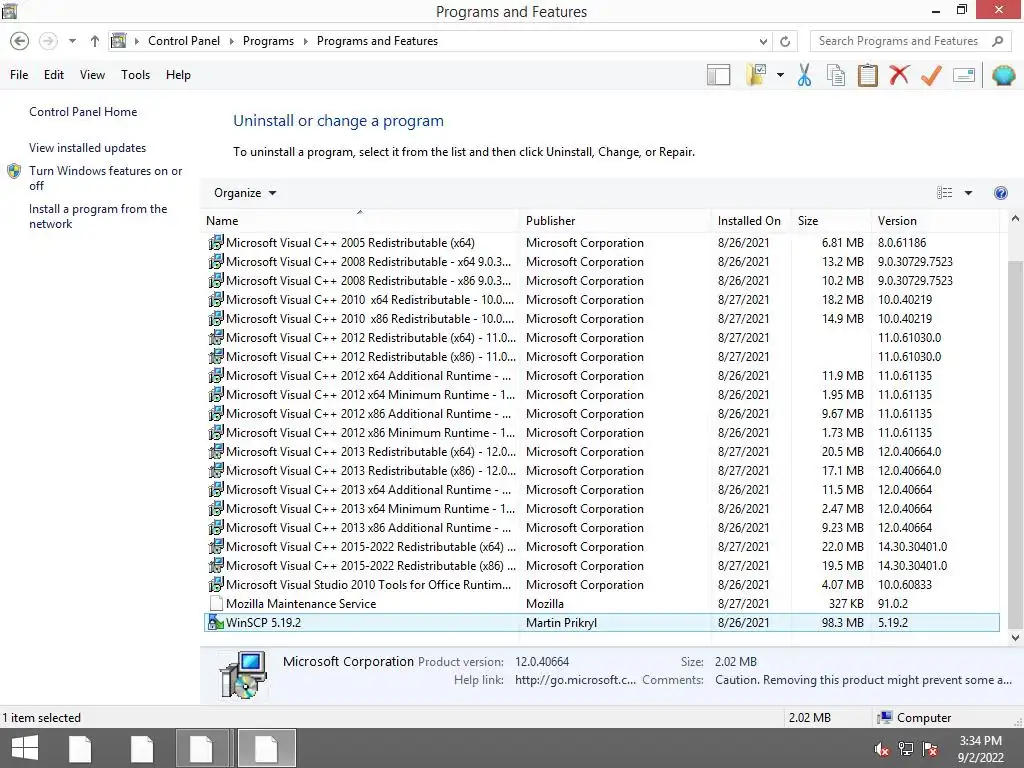1024x768 pixels.
Task: Sort by the Version column header
Action: click(935, 221)
